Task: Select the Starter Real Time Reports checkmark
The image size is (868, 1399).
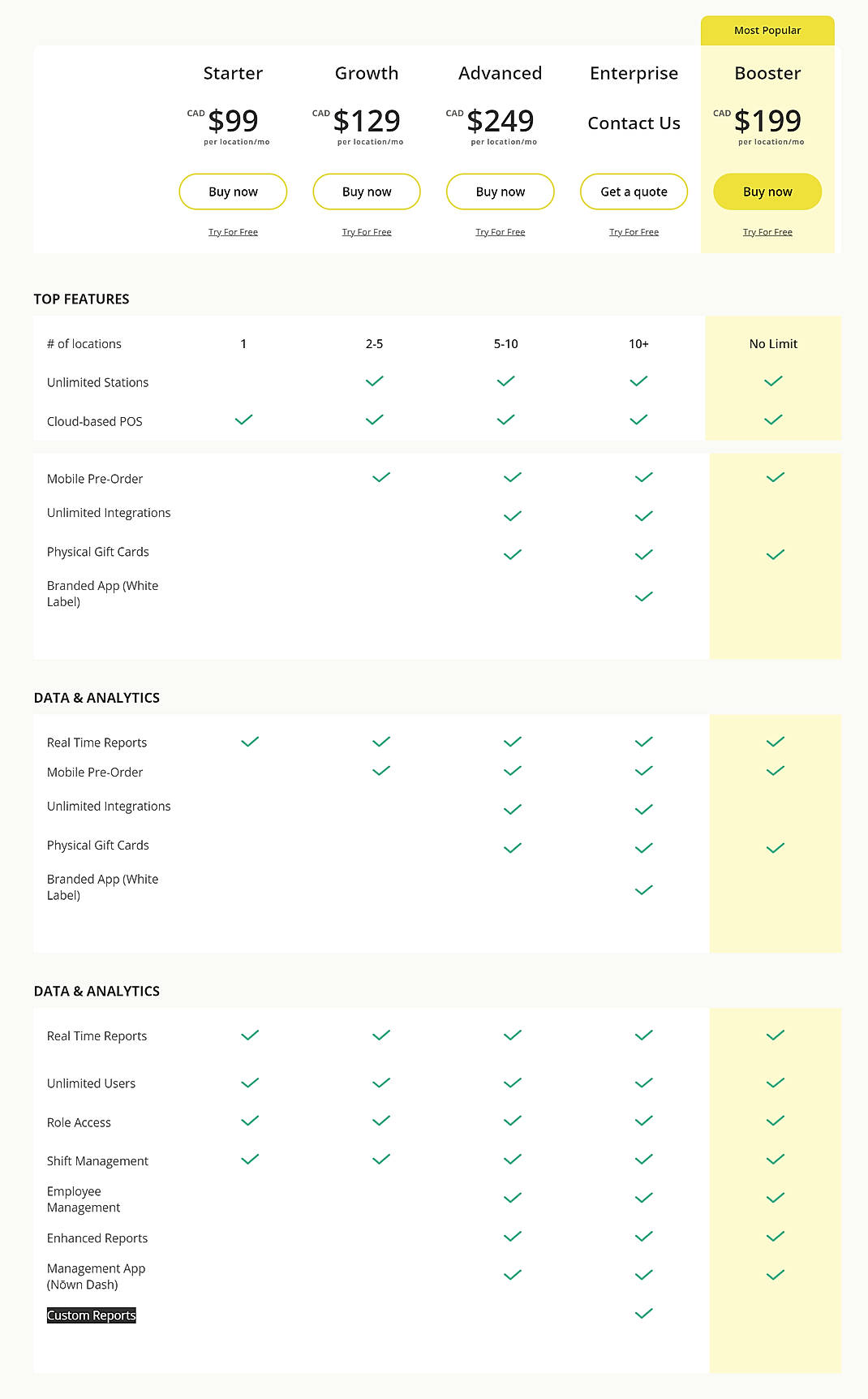Action: coord(250,741)
